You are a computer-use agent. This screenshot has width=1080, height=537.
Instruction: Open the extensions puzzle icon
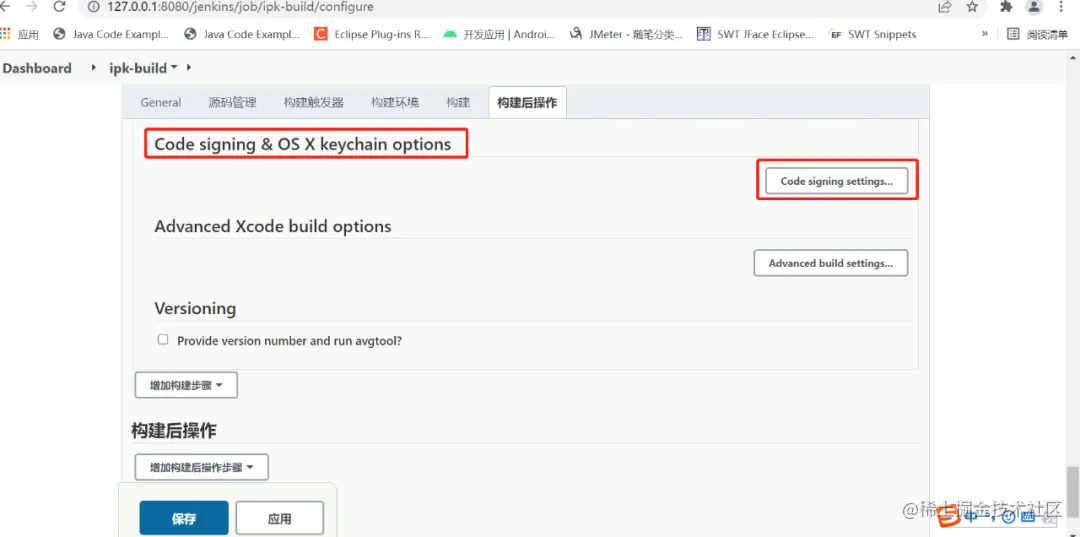(x=1006, y=6)
